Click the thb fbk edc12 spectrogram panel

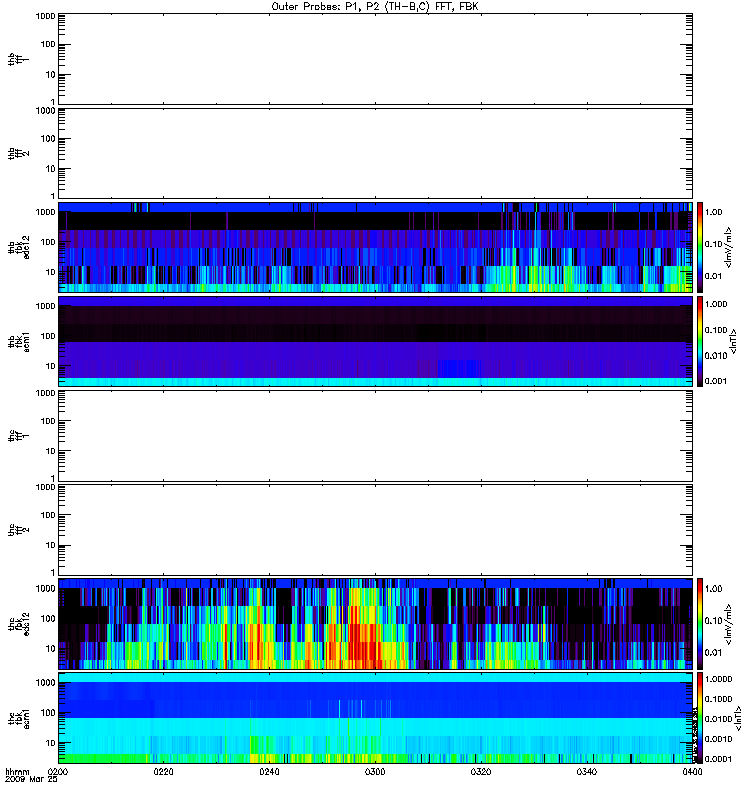[x=375, y=247]
